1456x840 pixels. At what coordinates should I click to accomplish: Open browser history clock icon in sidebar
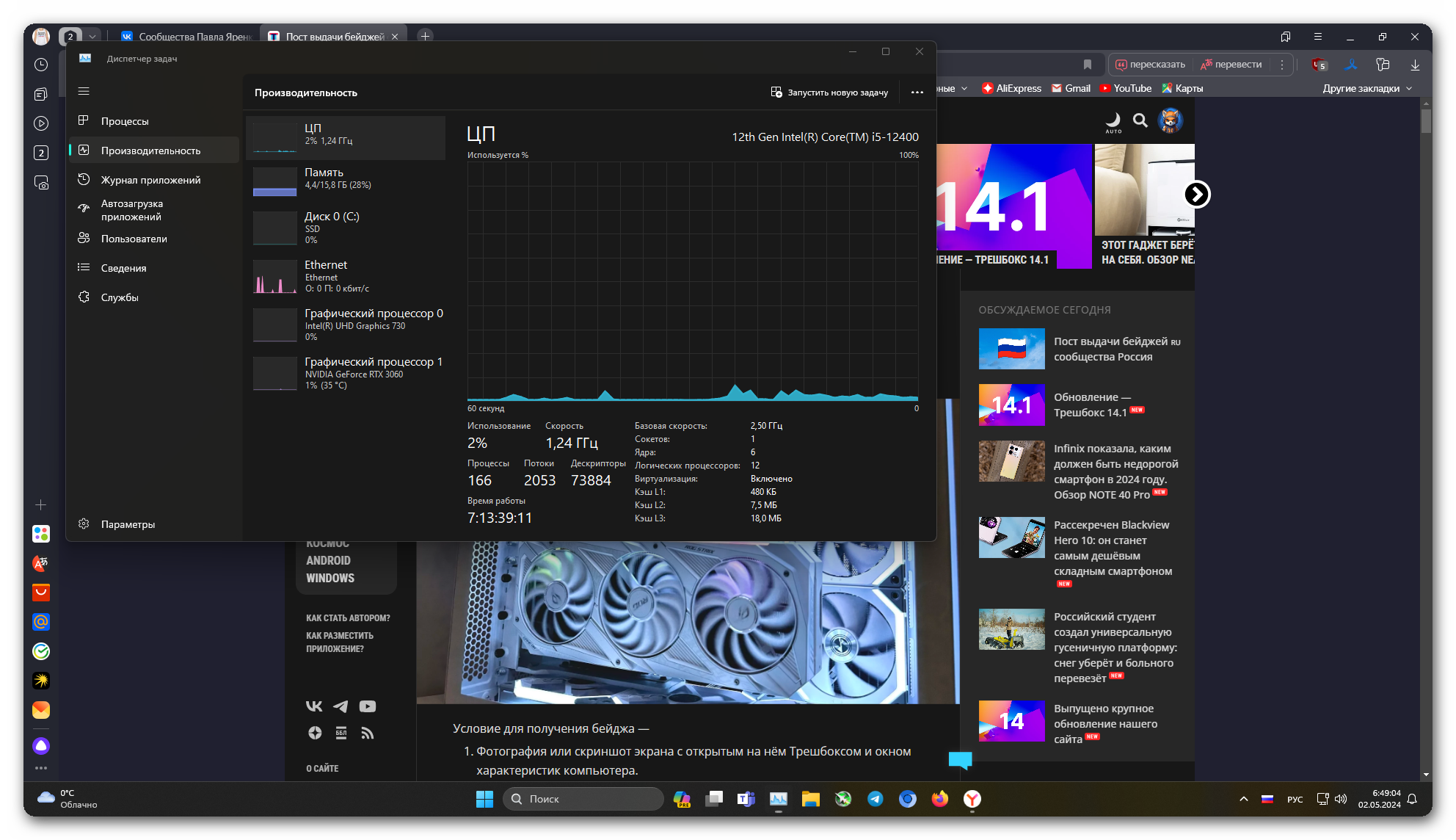(41, 65)
